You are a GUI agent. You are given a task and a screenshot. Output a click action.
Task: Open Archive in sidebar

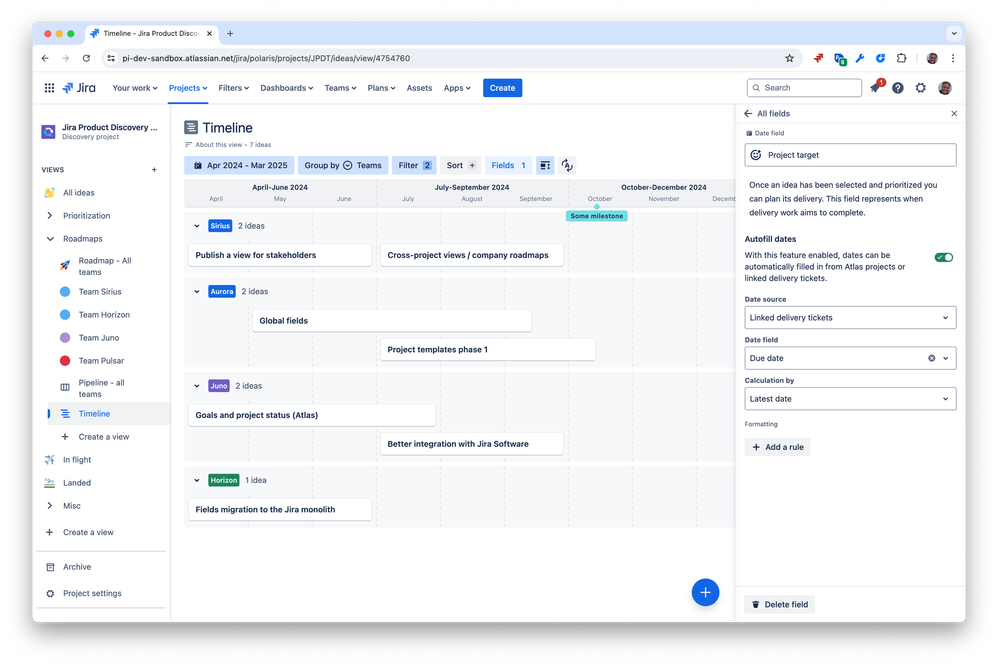[x=77, y=567]
